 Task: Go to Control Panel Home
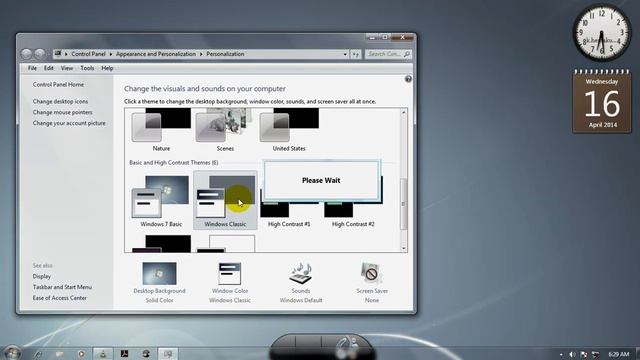click(58, 84)
